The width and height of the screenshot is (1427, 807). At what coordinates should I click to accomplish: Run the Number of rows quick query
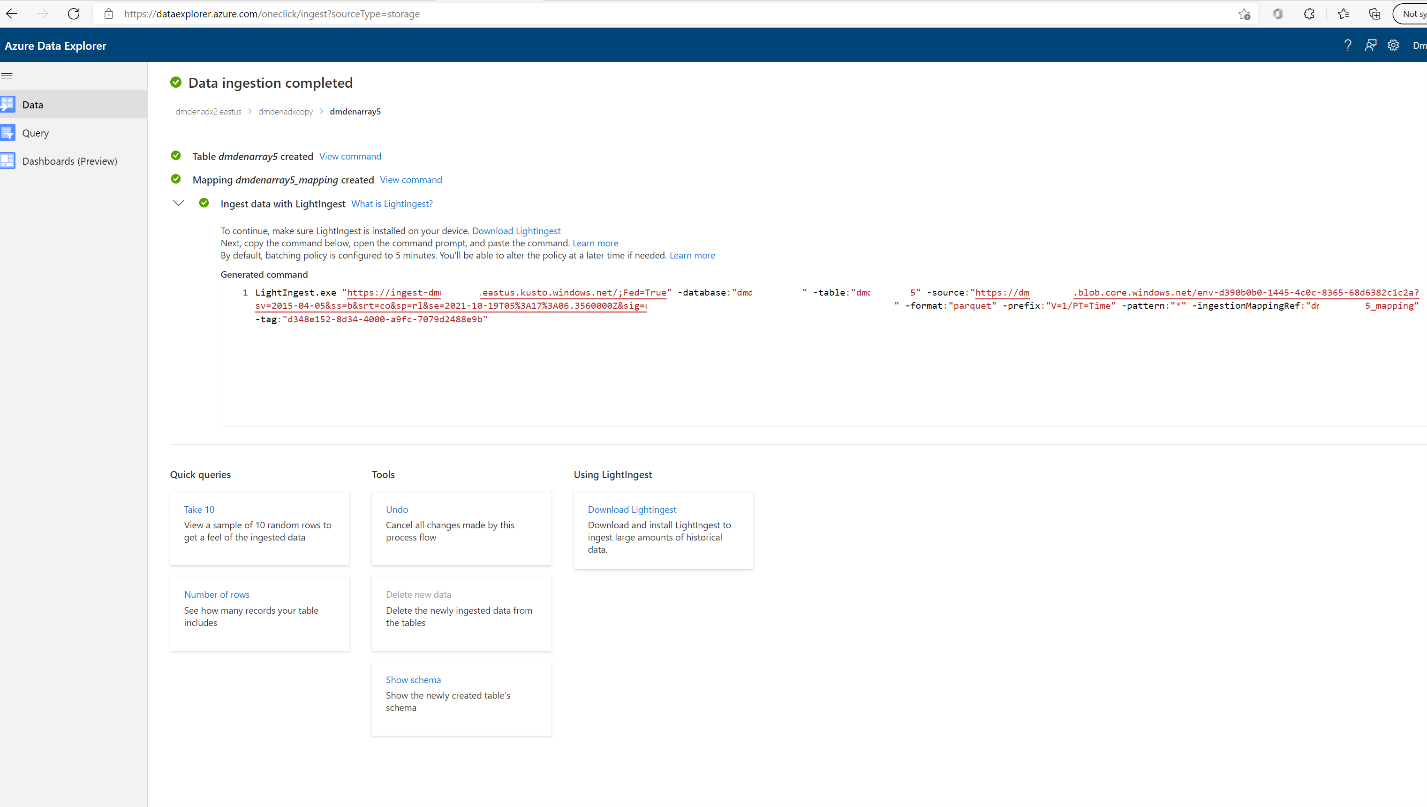pos(260,613)
